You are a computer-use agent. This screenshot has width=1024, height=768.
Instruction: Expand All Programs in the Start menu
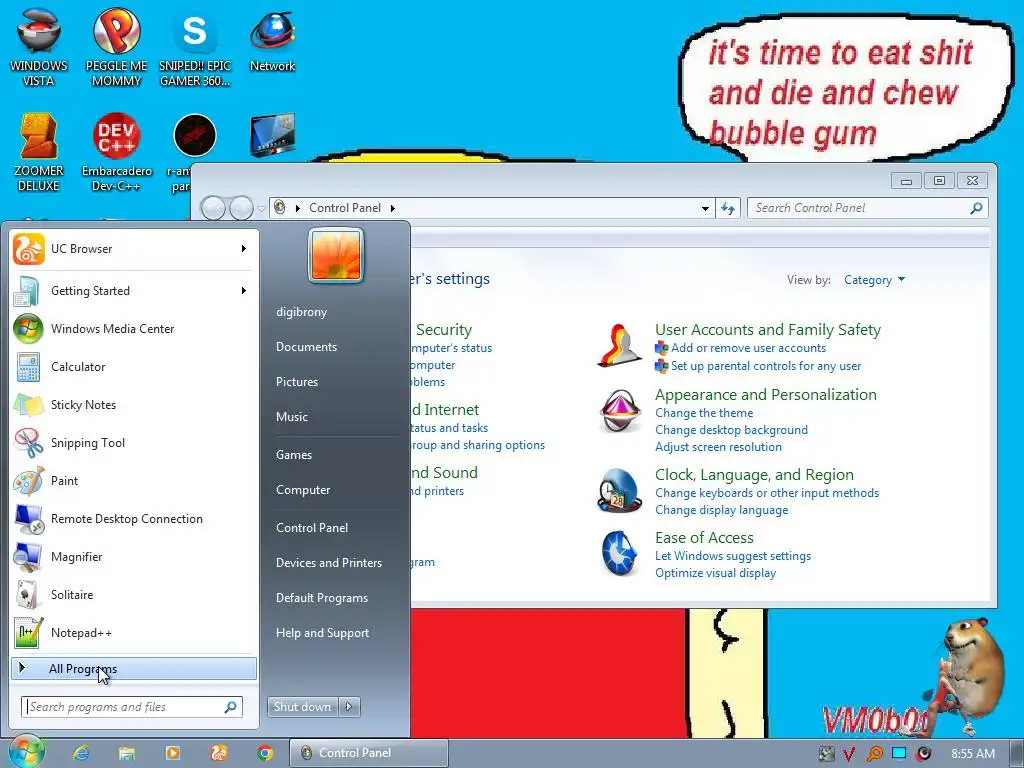[x=134, y=669]
